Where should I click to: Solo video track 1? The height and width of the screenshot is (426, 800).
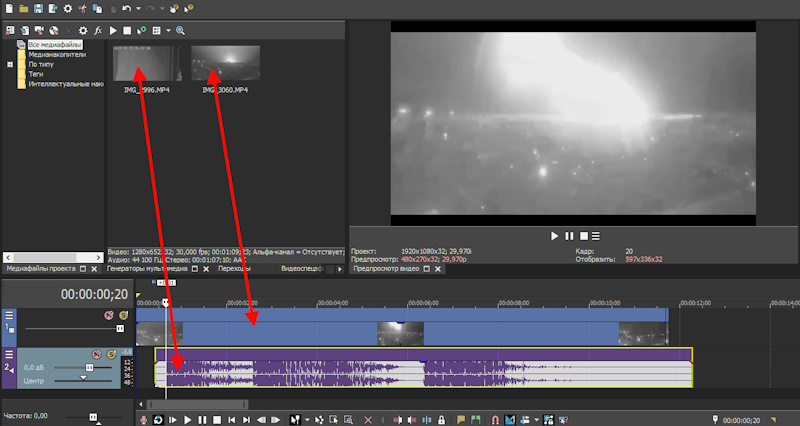coord(123,315)
